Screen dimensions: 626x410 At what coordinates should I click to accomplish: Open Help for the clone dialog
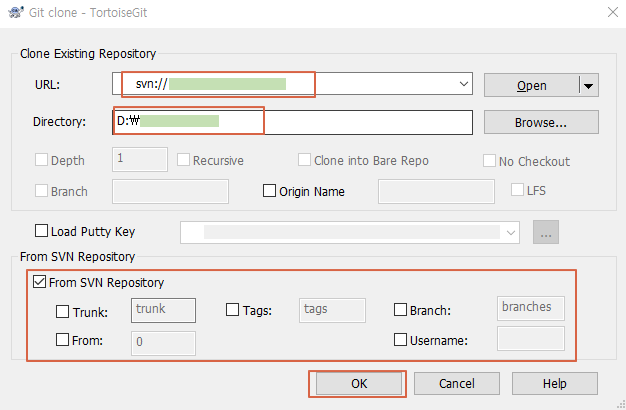coord(555,384)
